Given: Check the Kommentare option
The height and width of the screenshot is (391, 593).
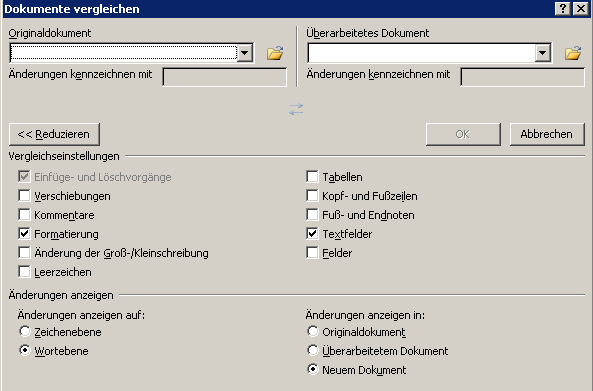Looking at the screenshot, I should [x=24, y=215].
